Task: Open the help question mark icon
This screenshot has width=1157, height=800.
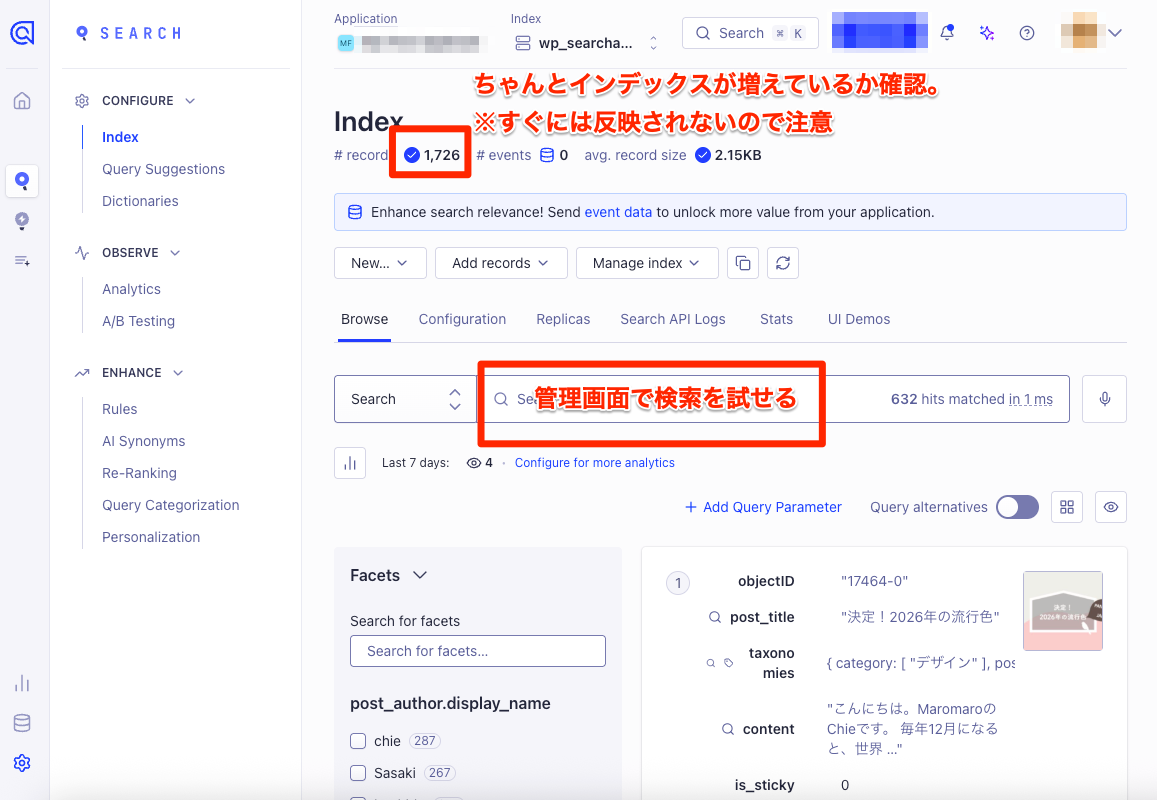Action: tap(1027, 33)
